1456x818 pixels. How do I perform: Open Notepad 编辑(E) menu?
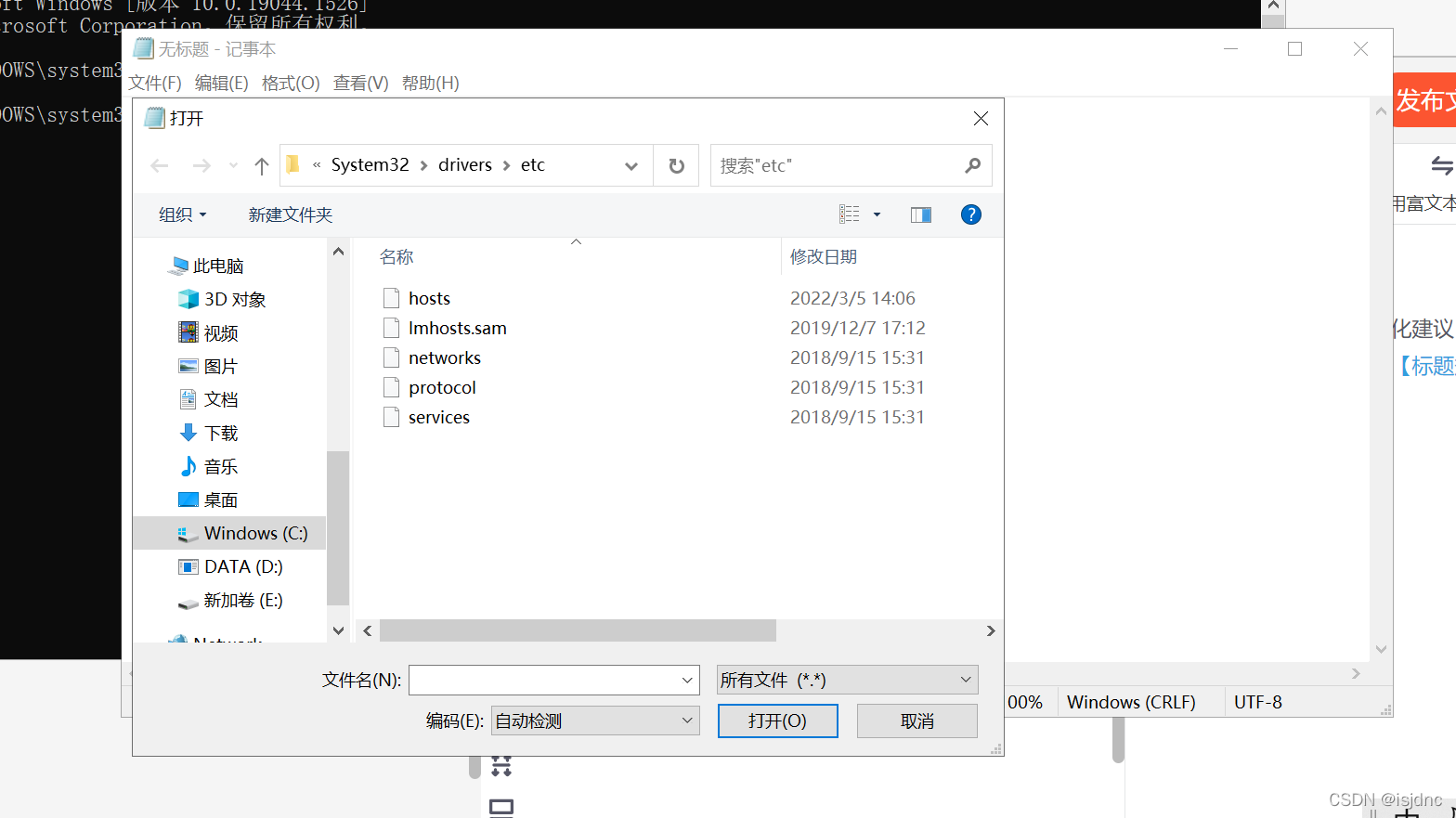coord(222,84)
